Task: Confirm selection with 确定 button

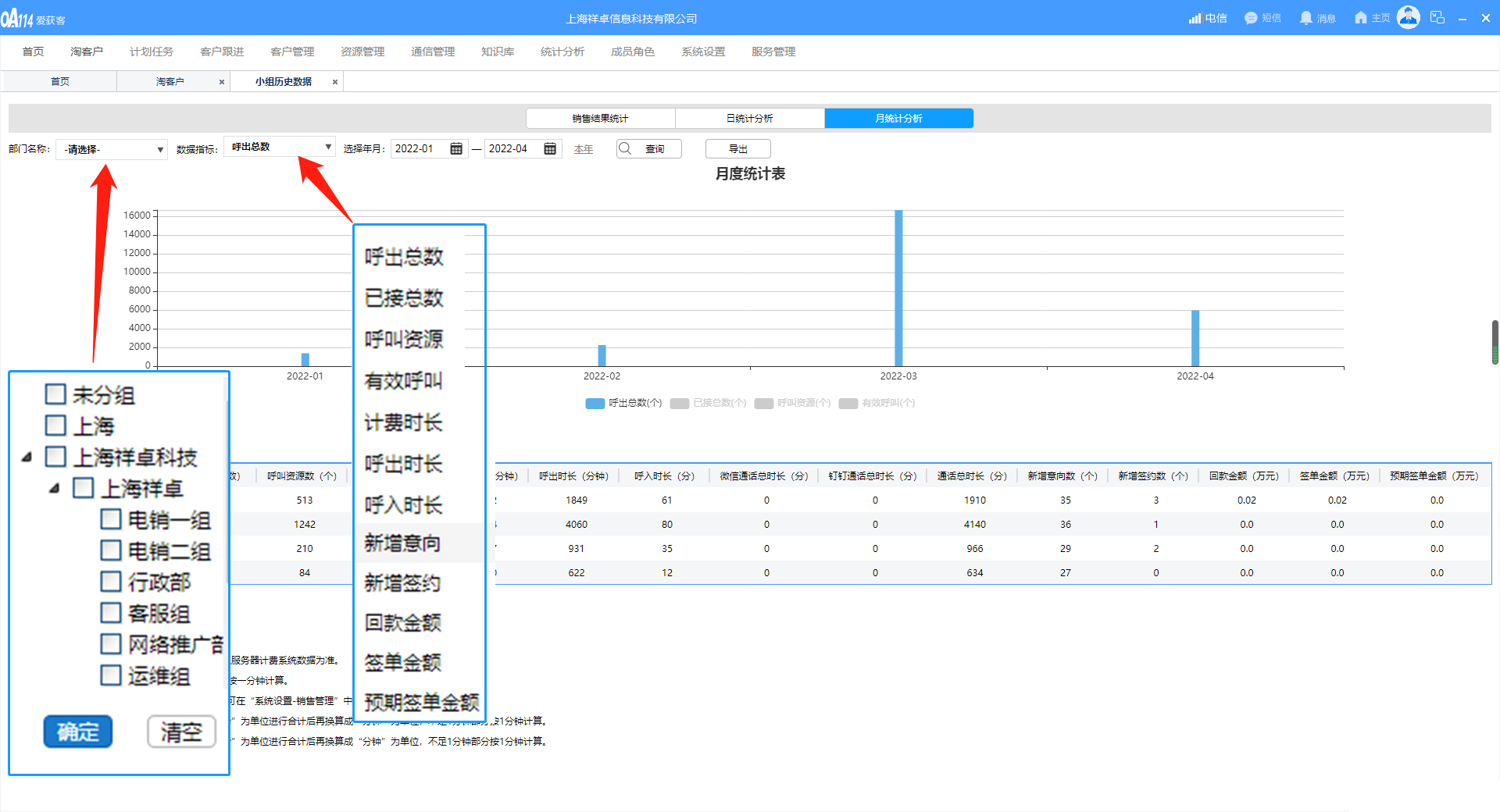Action: click(78, 732)
